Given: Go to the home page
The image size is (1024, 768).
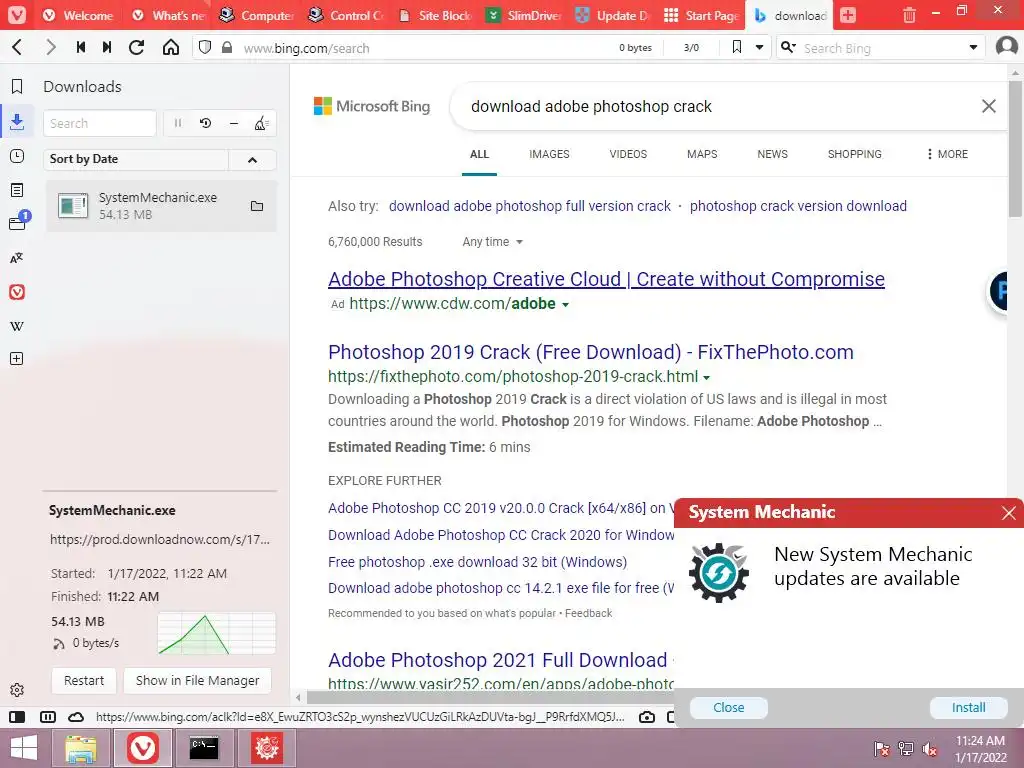Looking at the screenshot, I should pyautogui.click(x=171, y=47).
